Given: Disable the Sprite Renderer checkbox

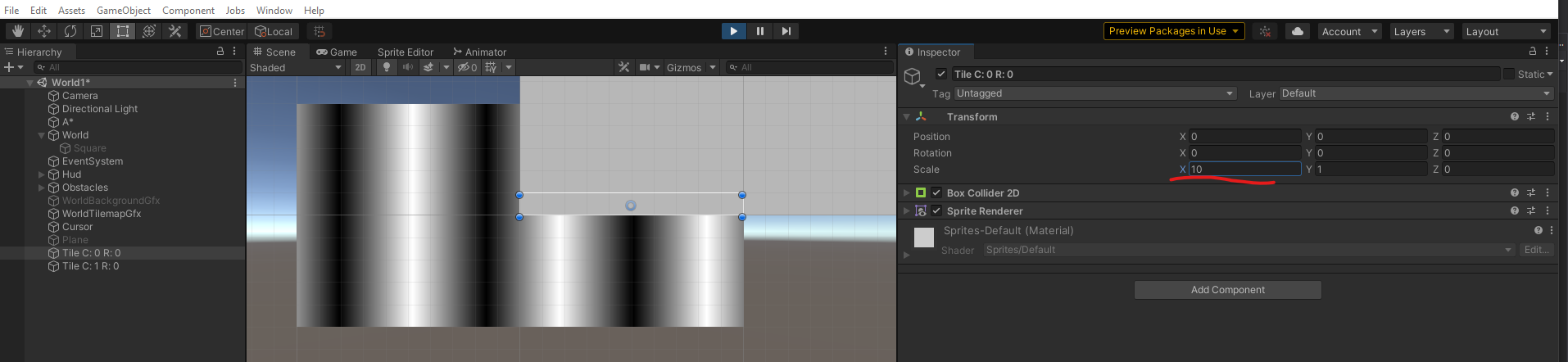Looking at the screenshot, I should pos(936,210).
